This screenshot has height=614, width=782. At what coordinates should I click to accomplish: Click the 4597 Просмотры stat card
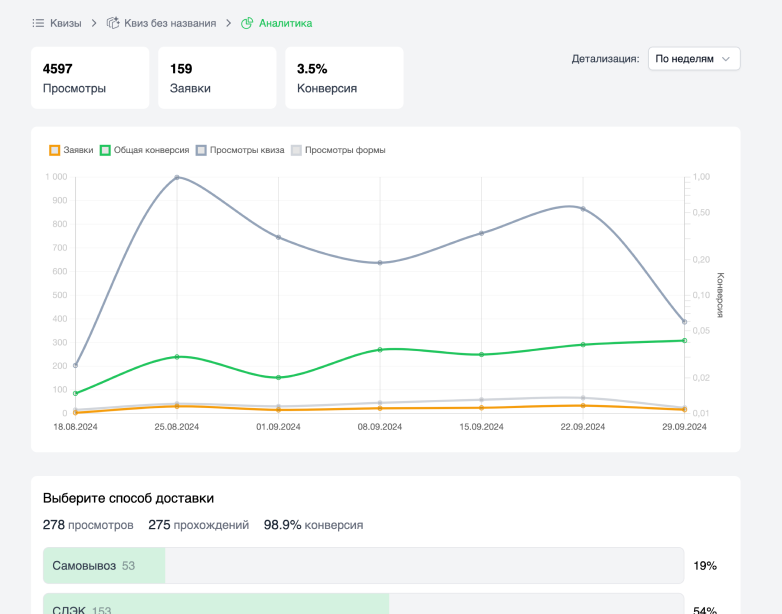[90, 78]
